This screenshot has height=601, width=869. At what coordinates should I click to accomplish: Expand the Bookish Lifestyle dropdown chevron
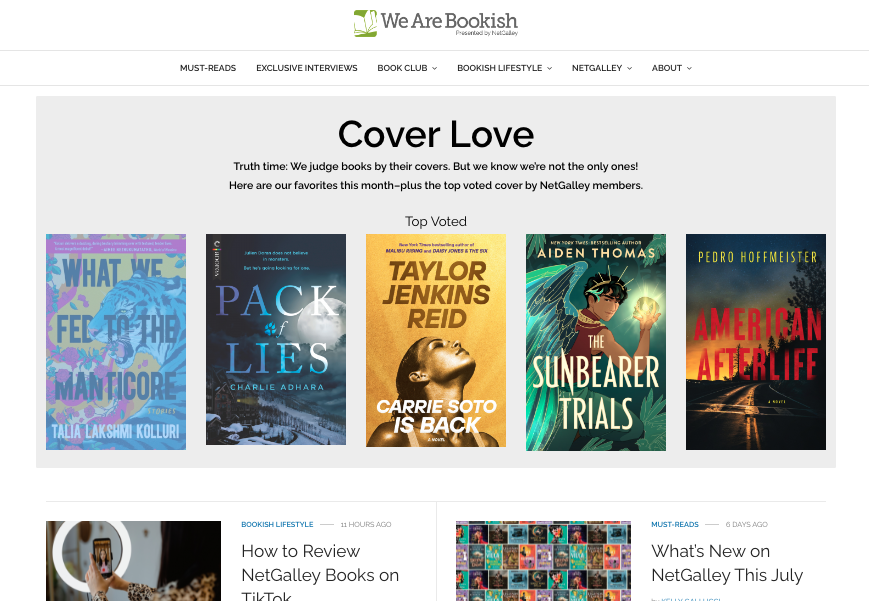[x=549, y=68]
